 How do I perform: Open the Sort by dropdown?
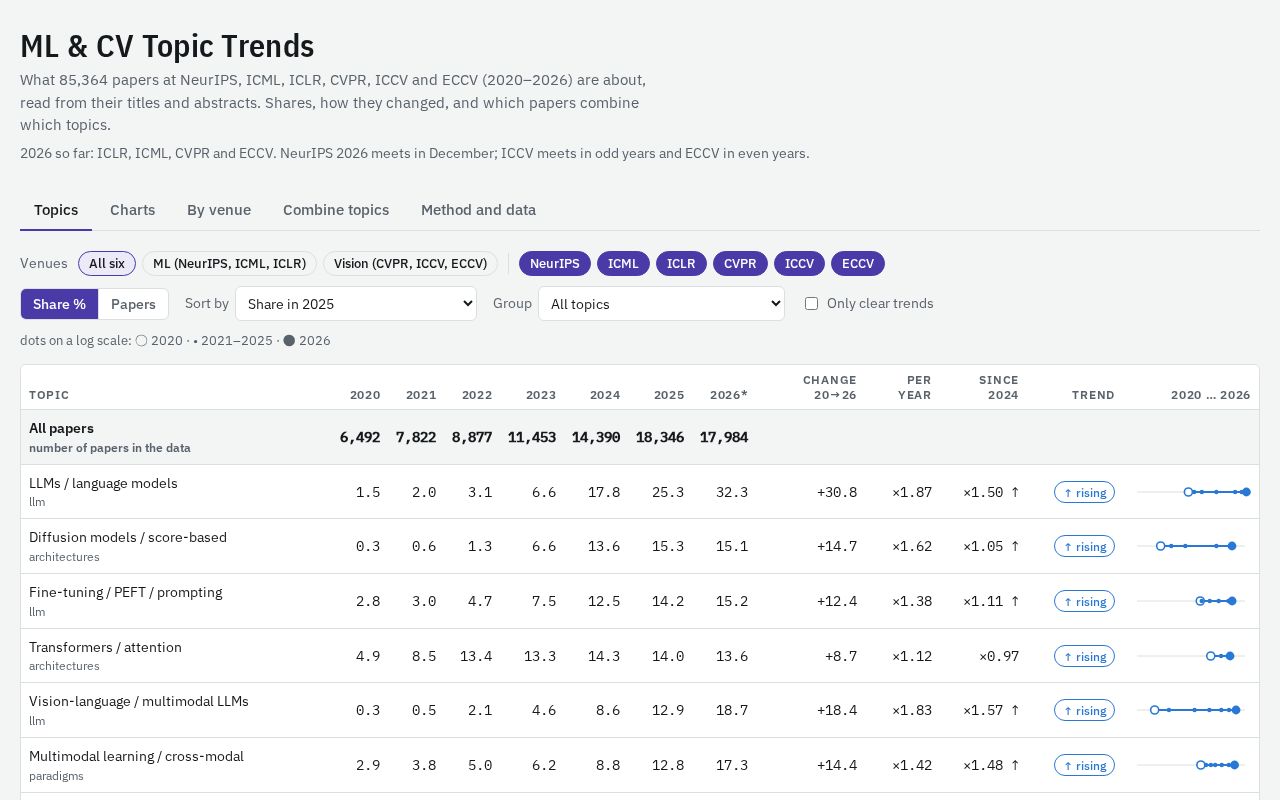356,304
